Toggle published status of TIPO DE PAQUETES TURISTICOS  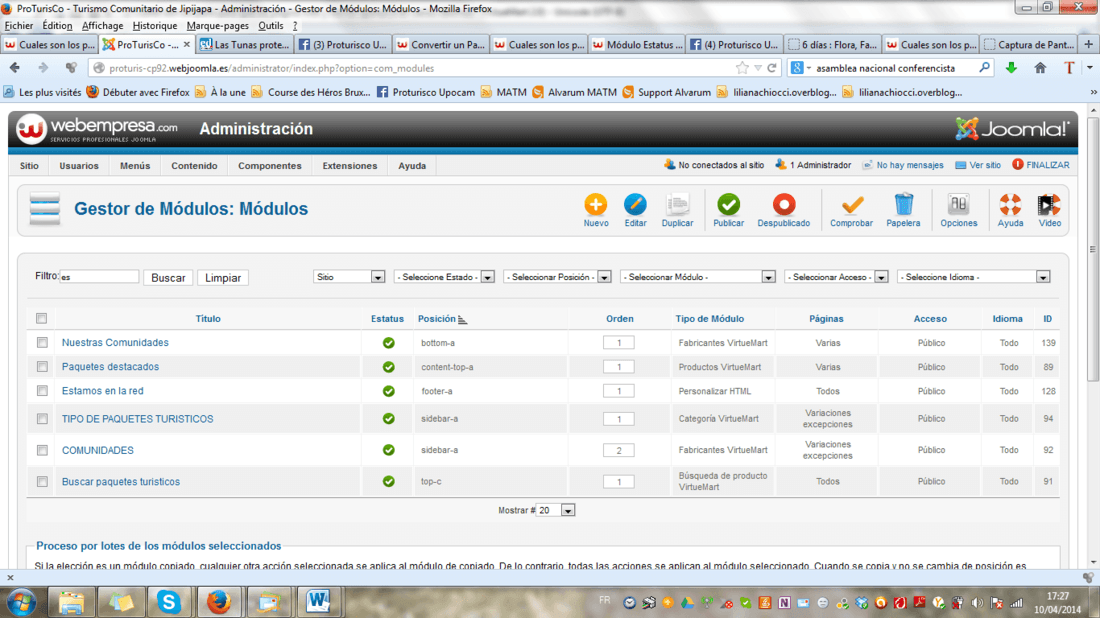point(388,419)
